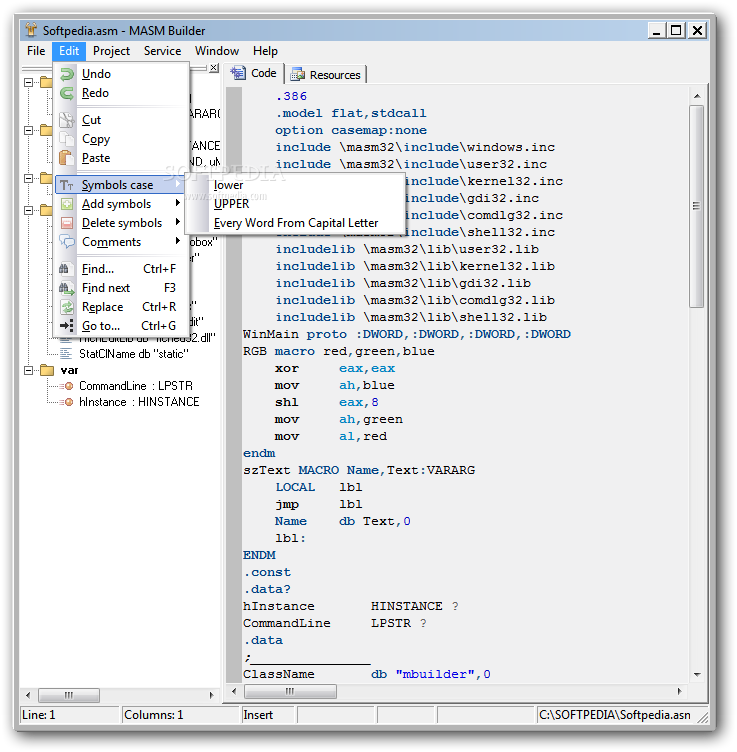Select Go to... Ctrl+G menu entry
737x752 pixels.
(120, 326)
